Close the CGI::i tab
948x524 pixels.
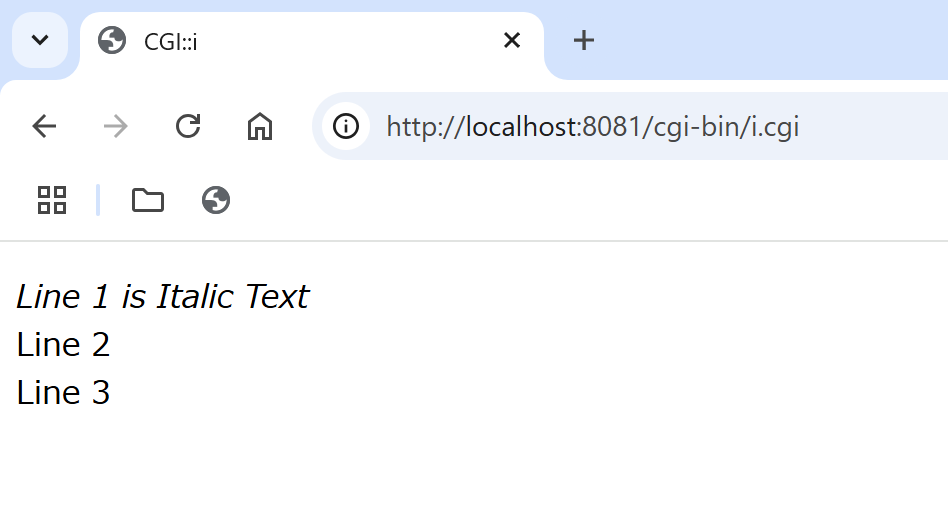511,40
